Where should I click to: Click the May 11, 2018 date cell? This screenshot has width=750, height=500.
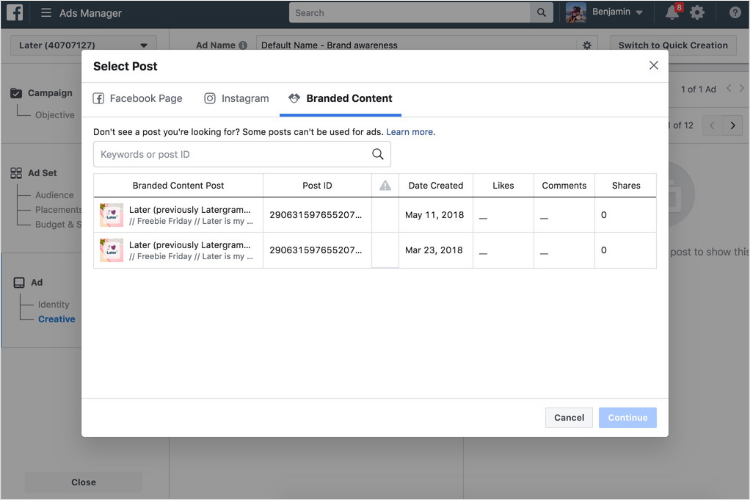click(434, 215)
